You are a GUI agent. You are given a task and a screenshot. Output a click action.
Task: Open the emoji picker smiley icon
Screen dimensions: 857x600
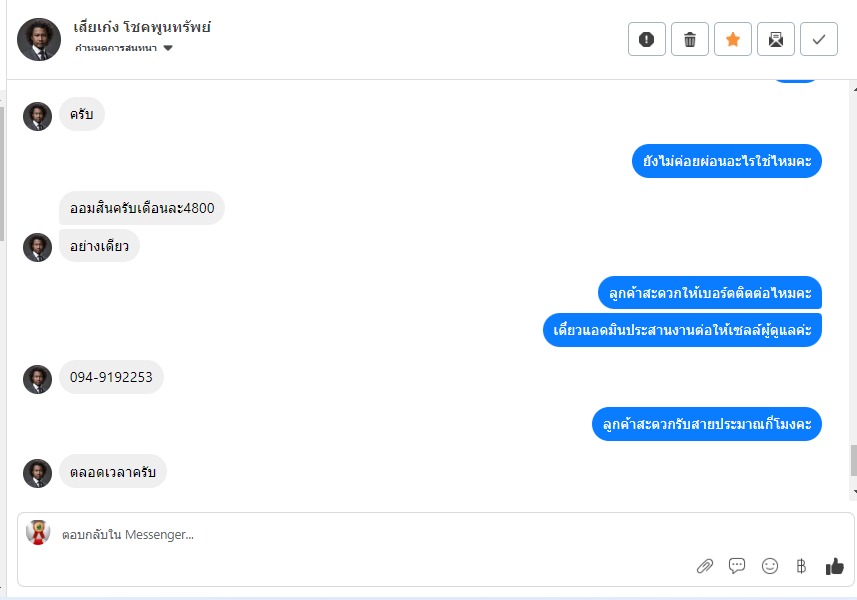(770, 566)
